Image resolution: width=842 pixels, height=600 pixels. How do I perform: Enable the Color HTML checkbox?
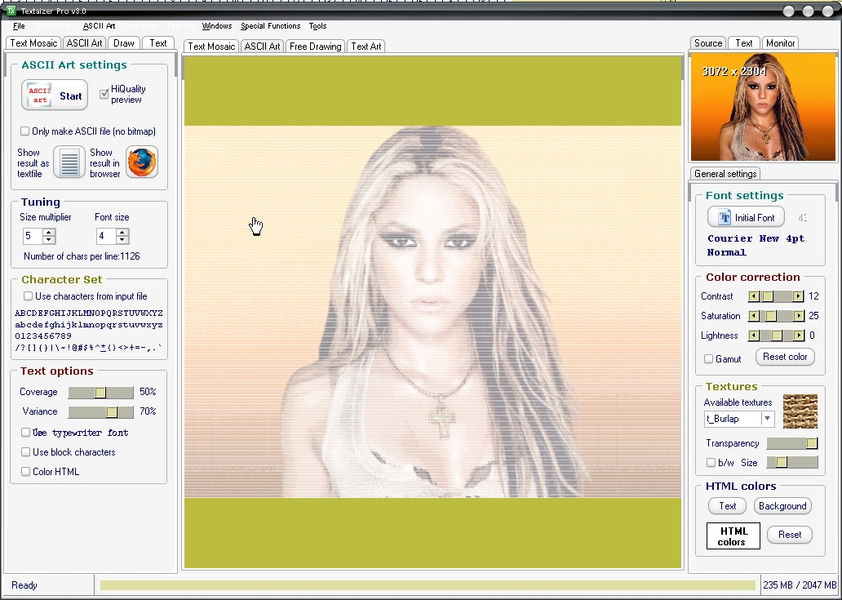coord(26,472)
